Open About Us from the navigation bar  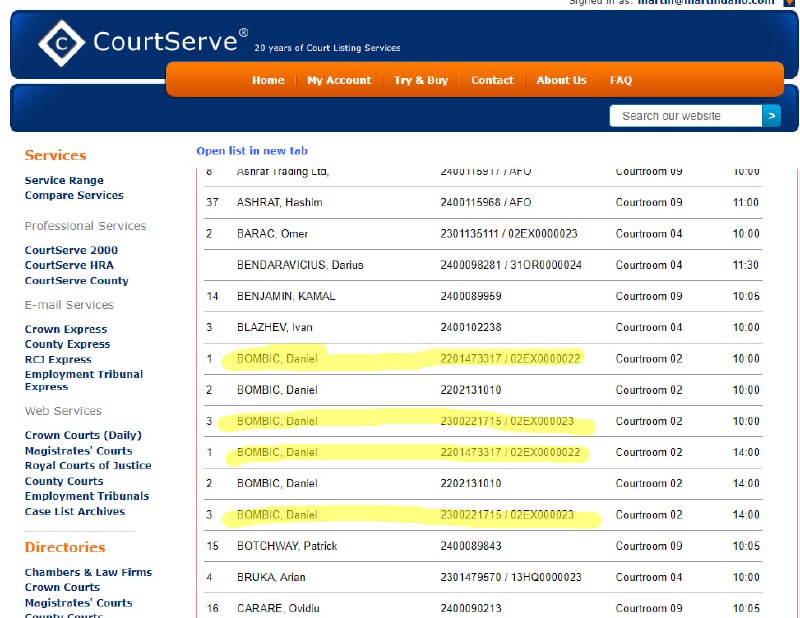point(561,80)
